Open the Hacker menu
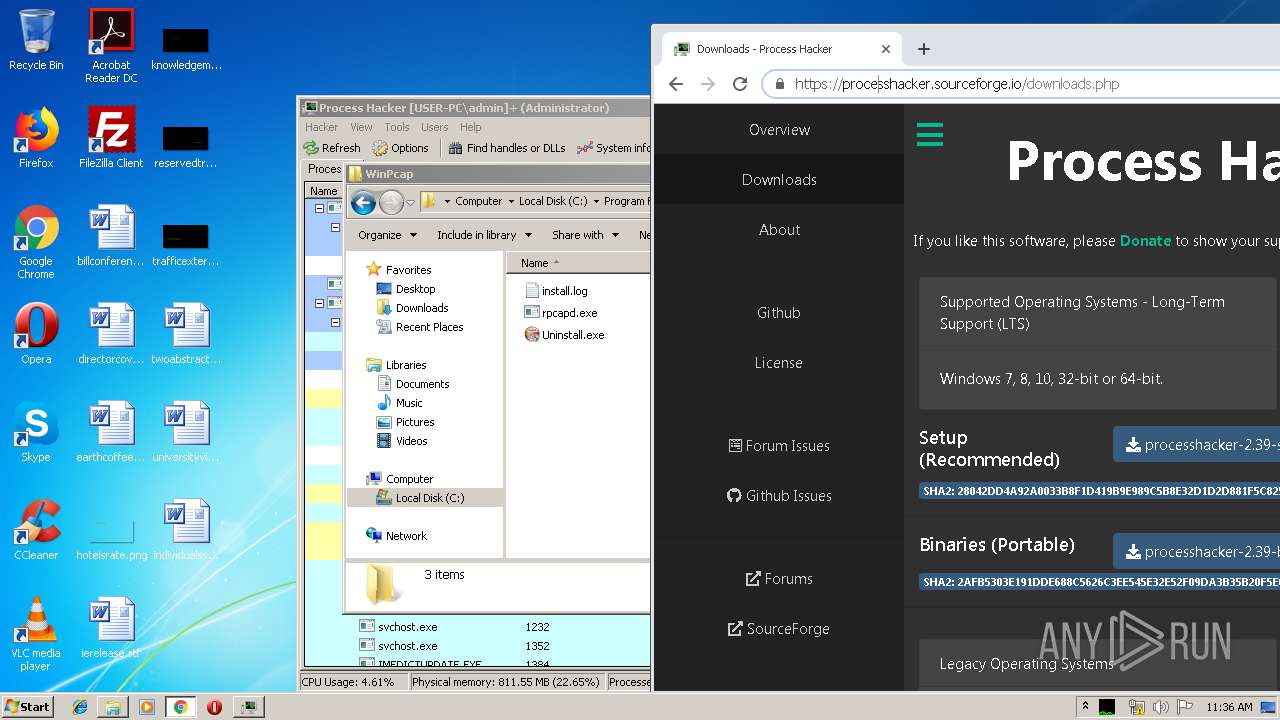1280x720 pixels. point(322,127)
